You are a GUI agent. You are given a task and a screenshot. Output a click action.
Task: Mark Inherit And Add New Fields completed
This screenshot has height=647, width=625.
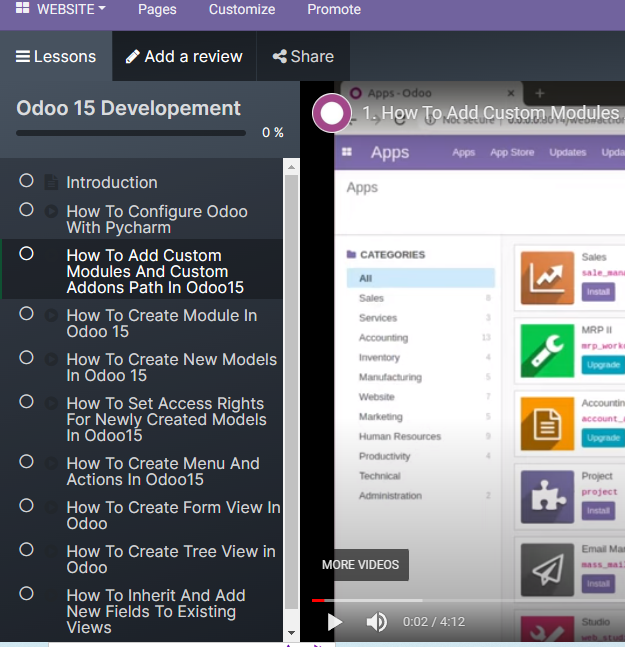click(x=26, y=593)
